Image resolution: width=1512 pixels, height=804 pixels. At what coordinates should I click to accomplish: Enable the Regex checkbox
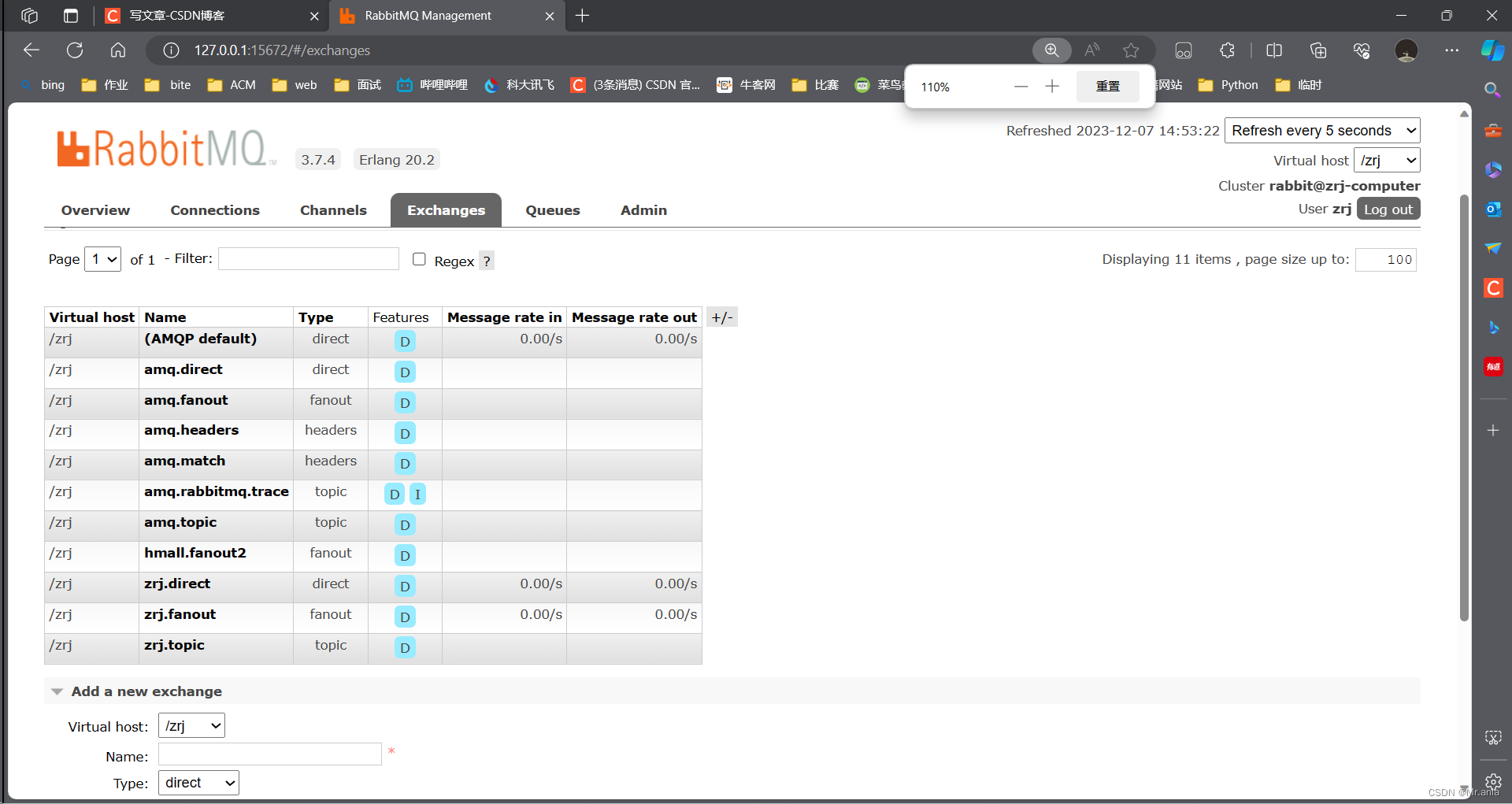tap(419, 259)
